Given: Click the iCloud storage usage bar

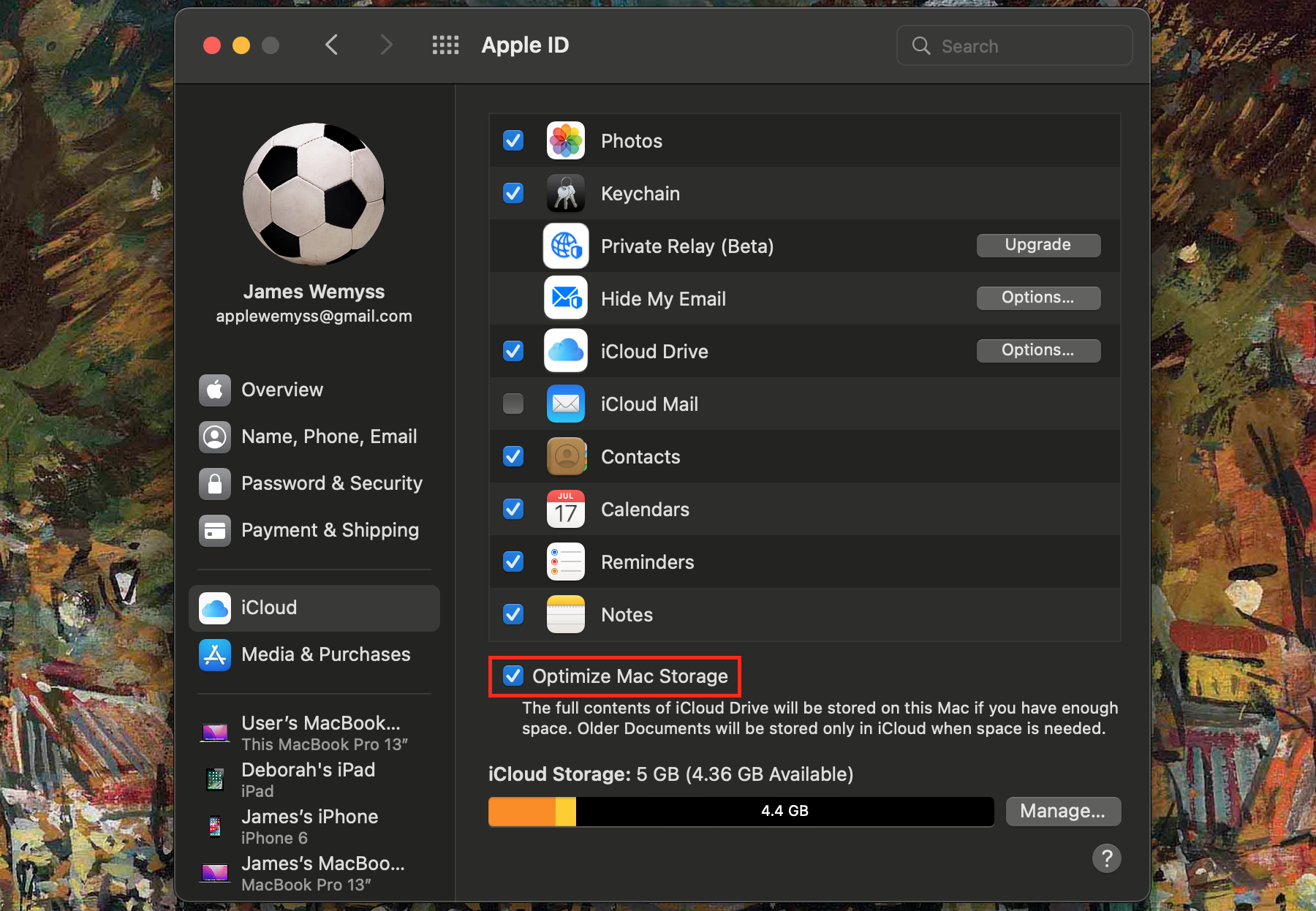Looking at the screenshot, I should (x=741, y=811).
